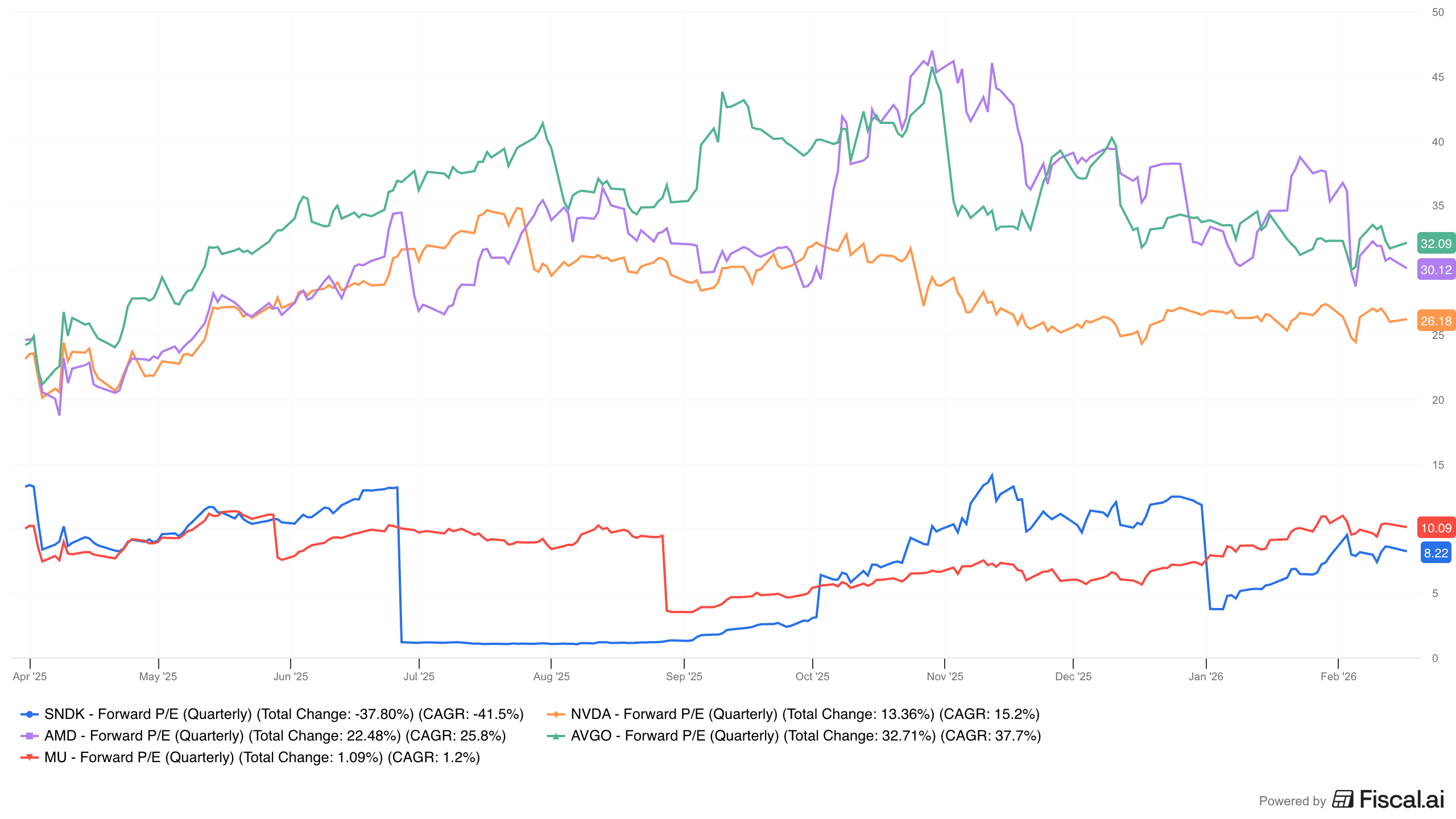This screenshot has width=1456, height=819.
Task: Click the AVGO green legend marker icon
Action: click(556, 736)
